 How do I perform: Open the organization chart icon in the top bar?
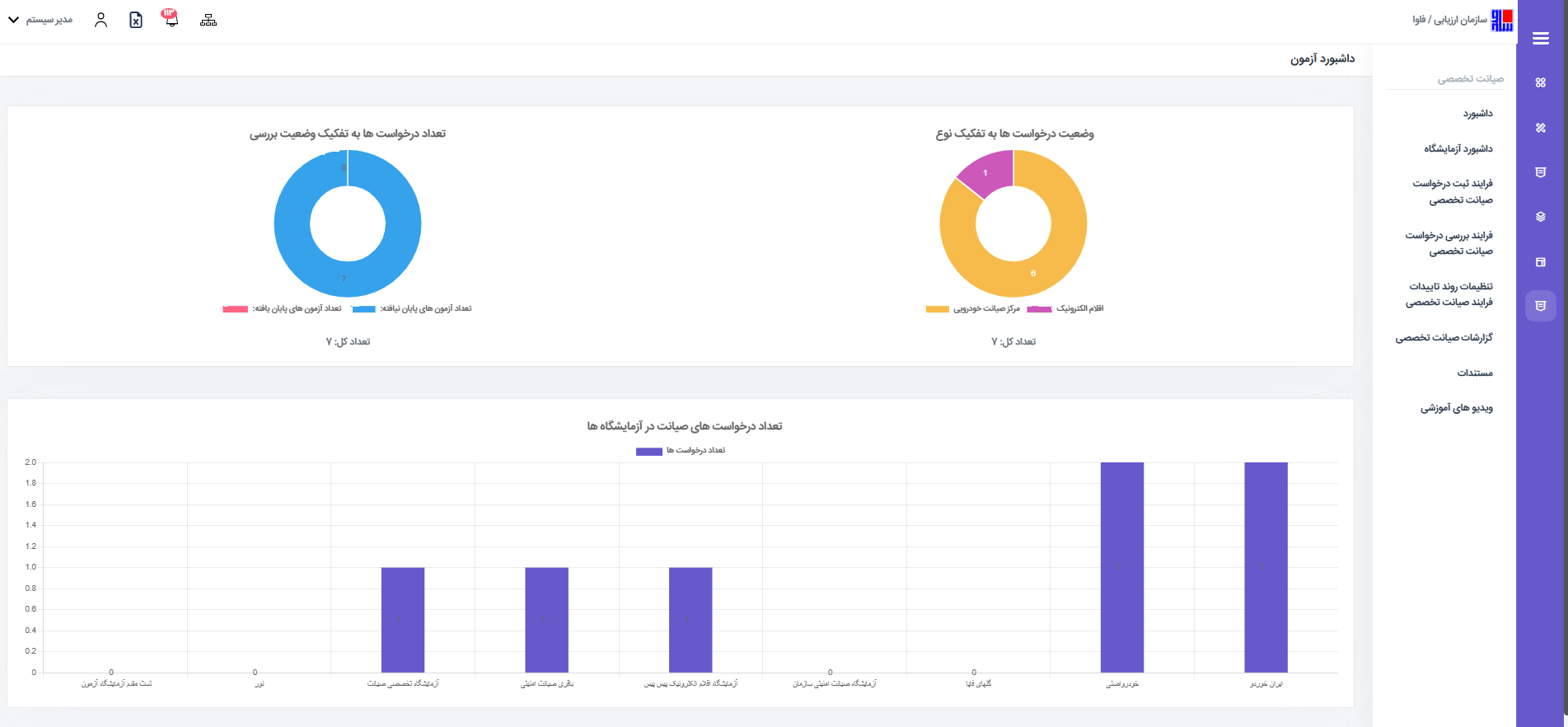(x=208, y=20)
